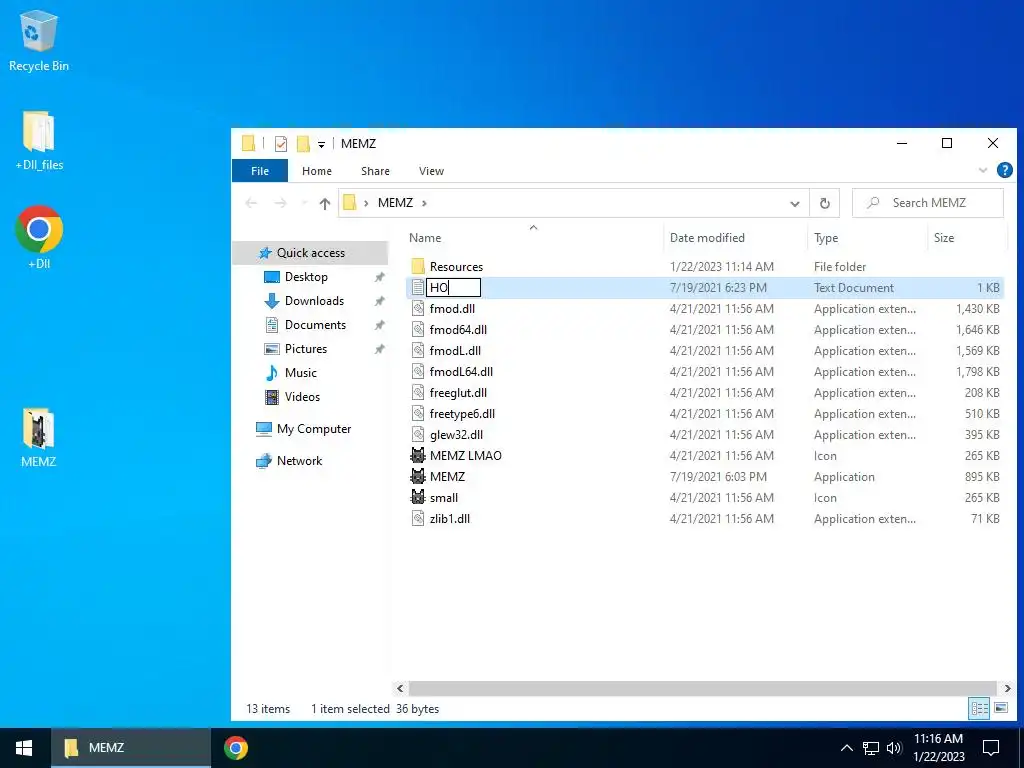This screenshot has height=768, width=1024.
Task: Unpin Desktop using its pin icon
Action: [x=379, y=277]
